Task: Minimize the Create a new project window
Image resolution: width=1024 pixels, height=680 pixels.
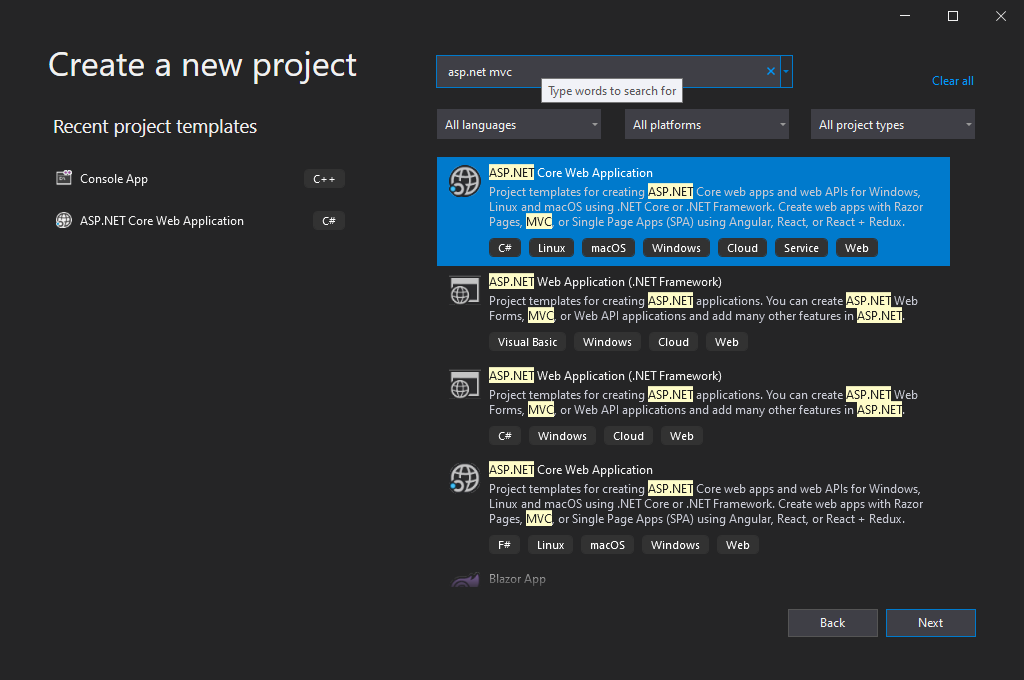Action: (904, 16)
